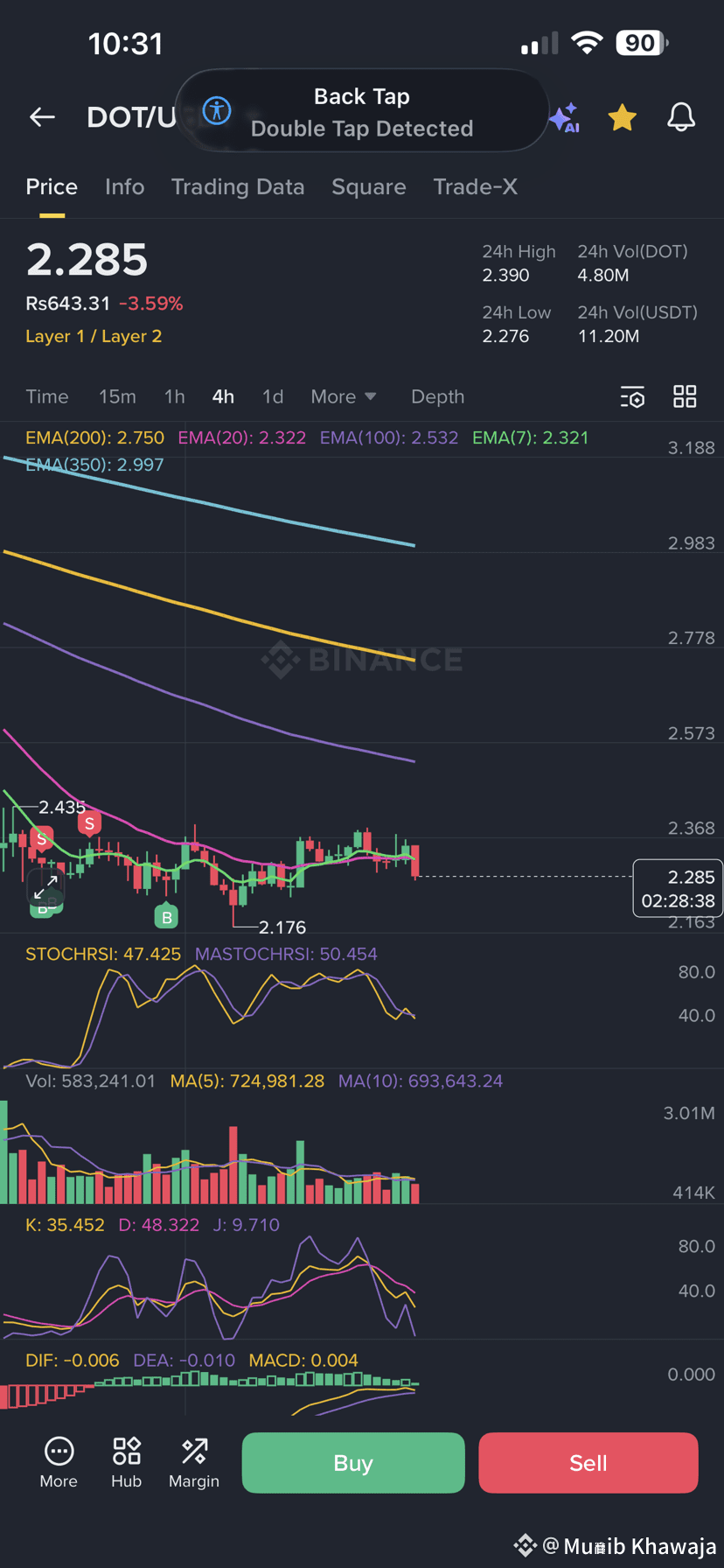
Task: Open the Trading Data tab
Action: 238,186
